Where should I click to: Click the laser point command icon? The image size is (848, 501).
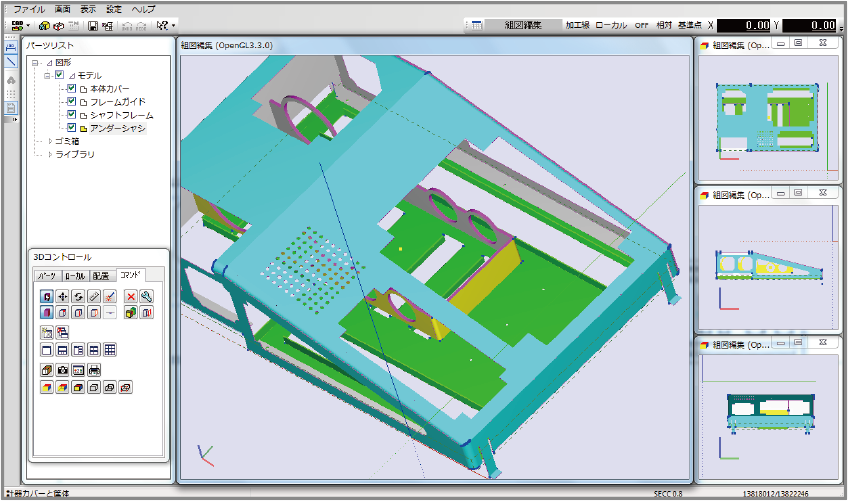[x=110, y=296]
